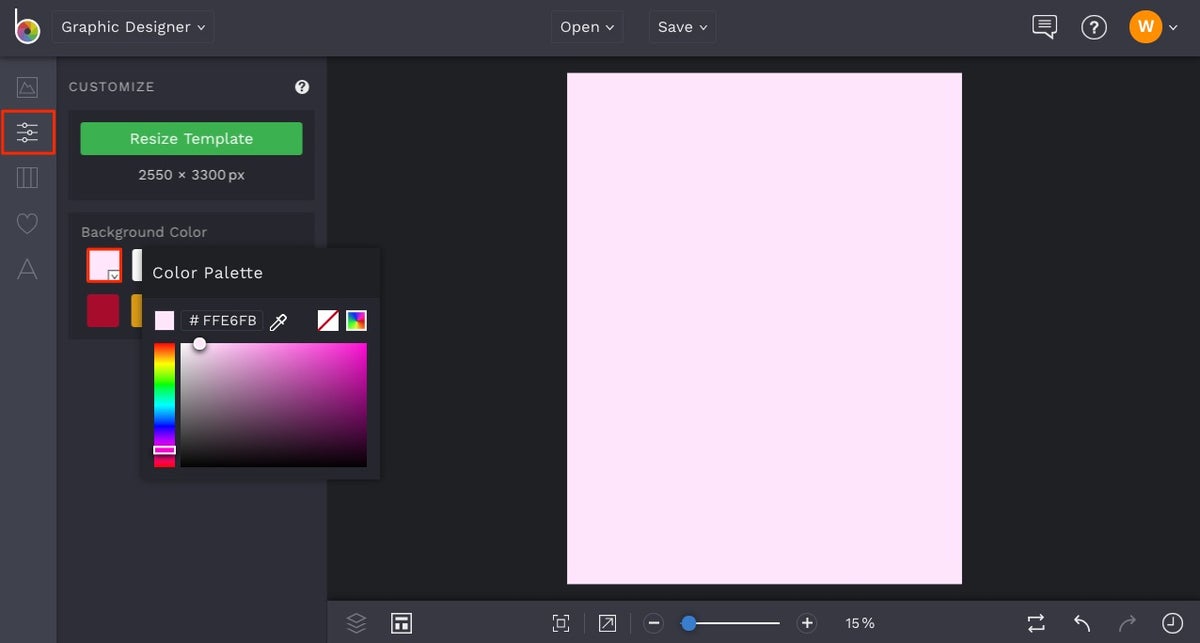
Task: Open the Open file dropdown
Action: coord(586,27)
